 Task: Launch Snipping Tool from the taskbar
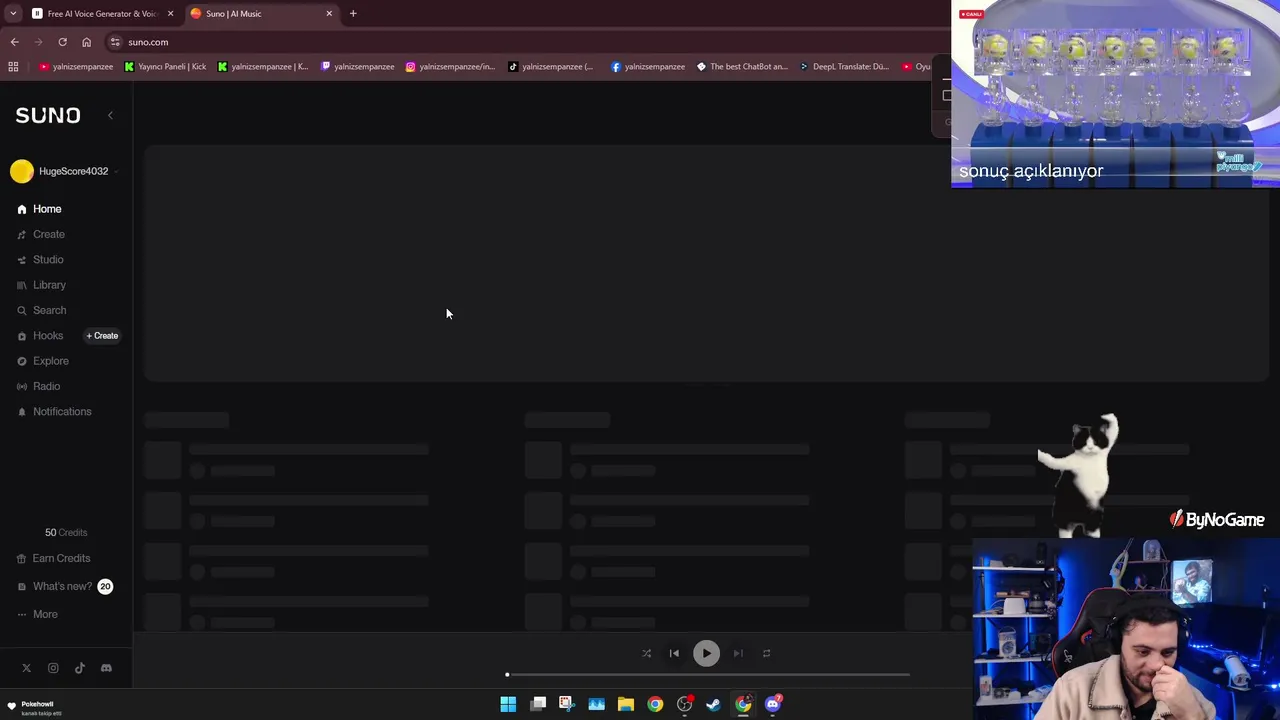pyautogui.click(x=566, y=704)
